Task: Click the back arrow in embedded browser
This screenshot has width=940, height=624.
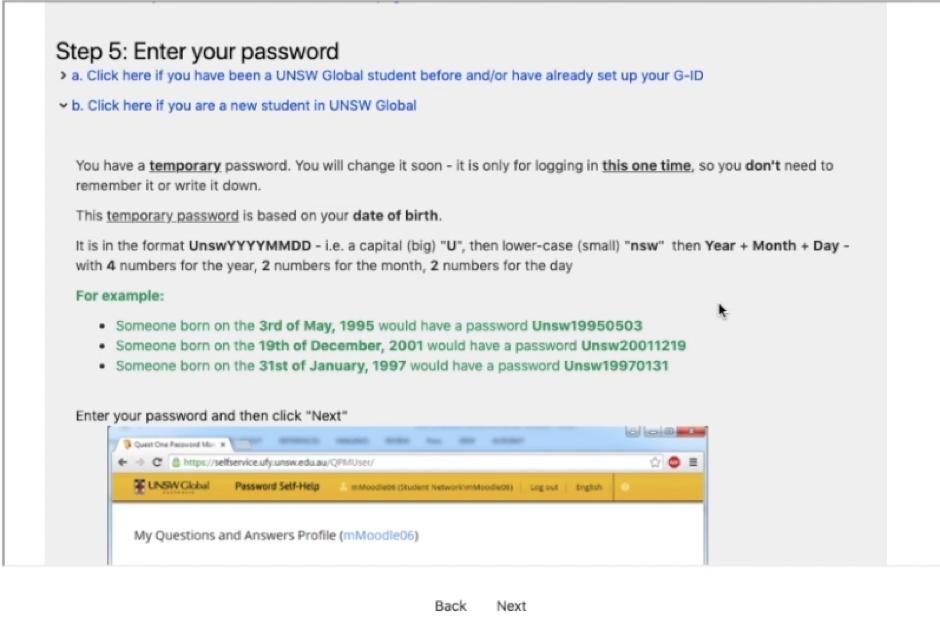Action: [x=122, y=463]
